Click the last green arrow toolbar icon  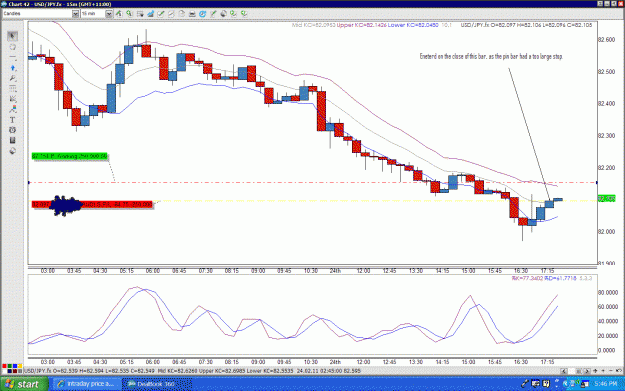(x=244, y=14)
